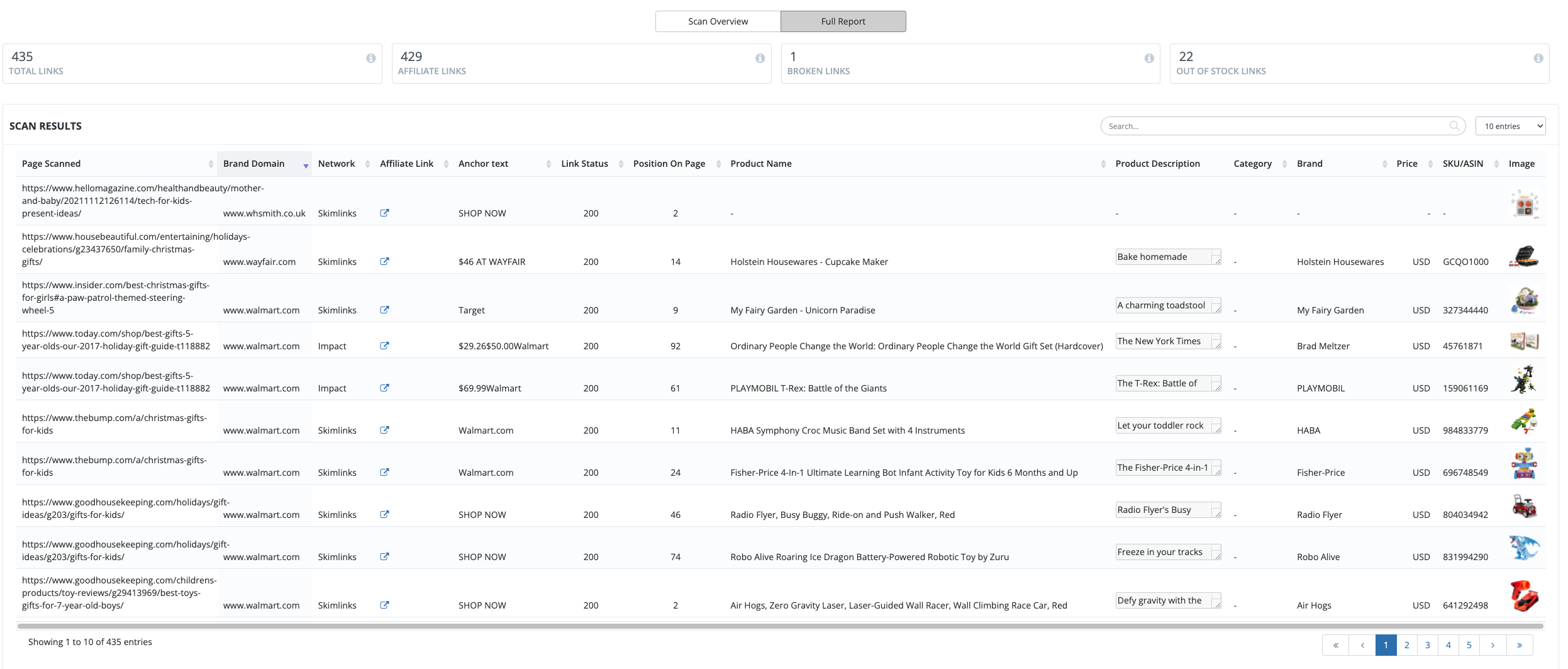This screenshot has height=669, width=1568.
Task: Sort table by Affiliate Link column
Action: click(413, 164)
